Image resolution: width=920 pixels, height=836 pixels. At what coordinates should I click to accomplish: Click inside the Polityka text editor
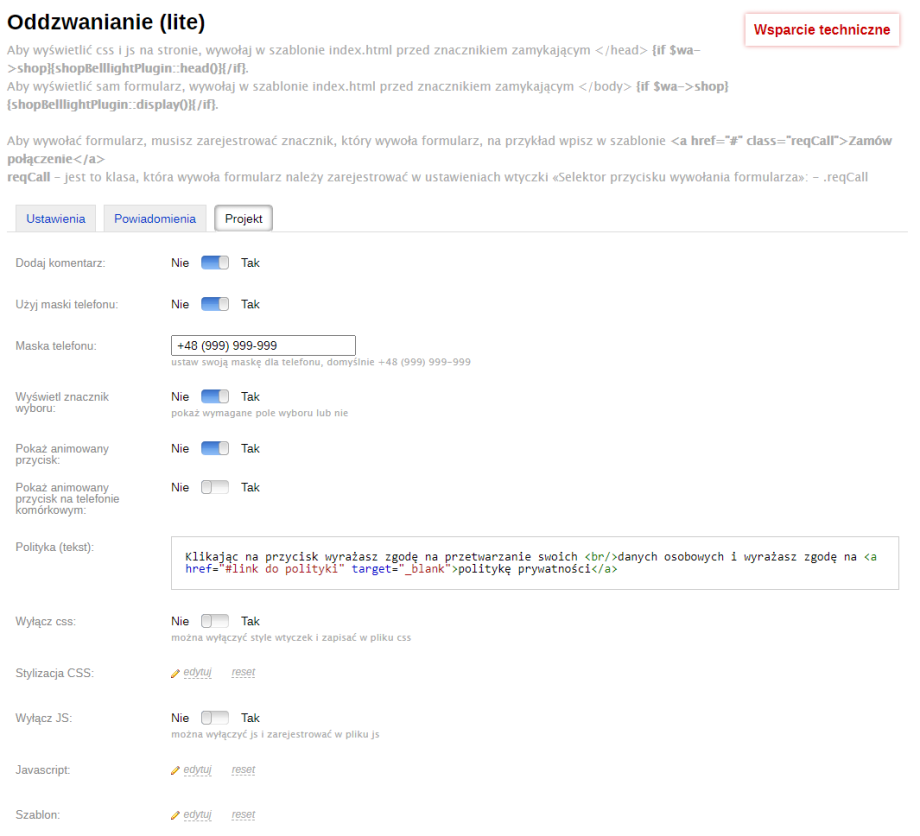point(535,563)
